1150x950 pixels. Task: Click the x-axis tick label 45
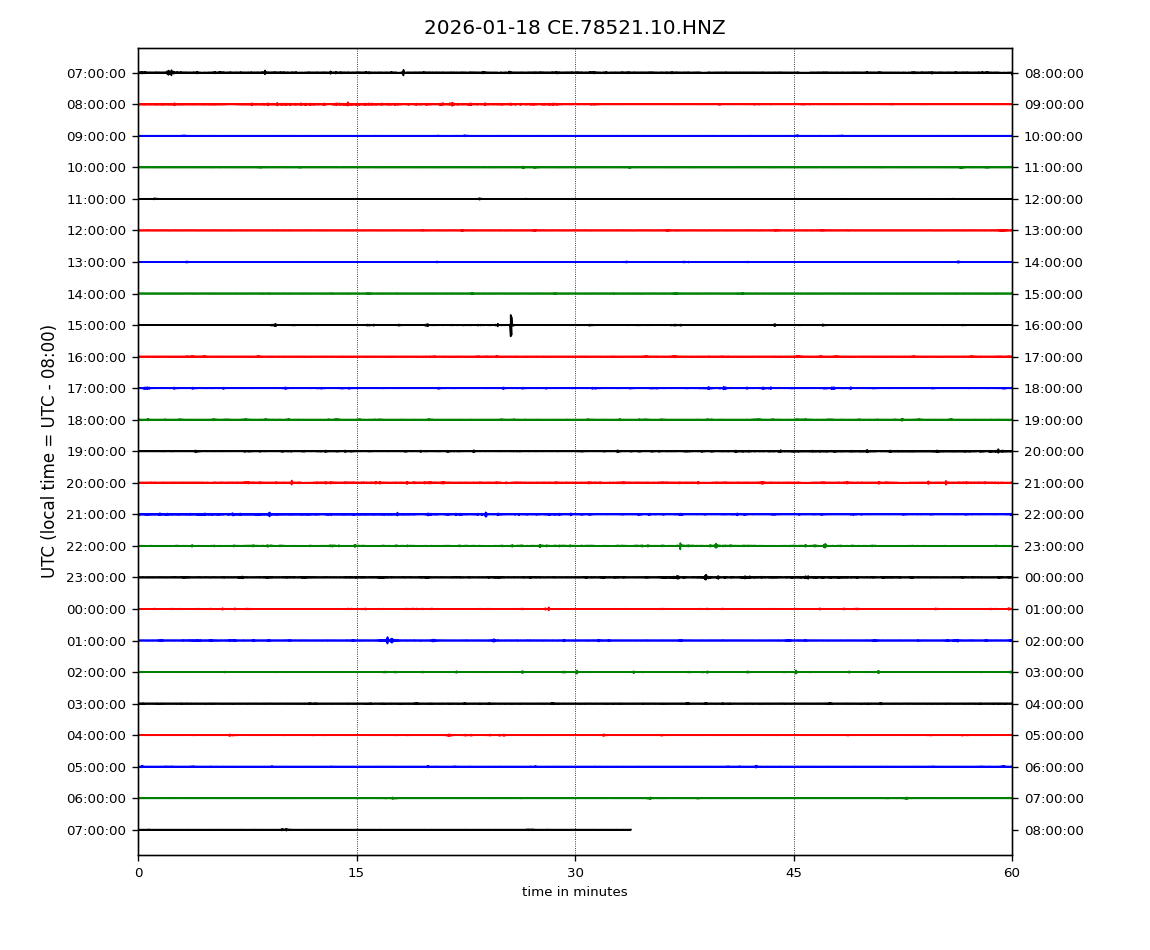(794, 873)
